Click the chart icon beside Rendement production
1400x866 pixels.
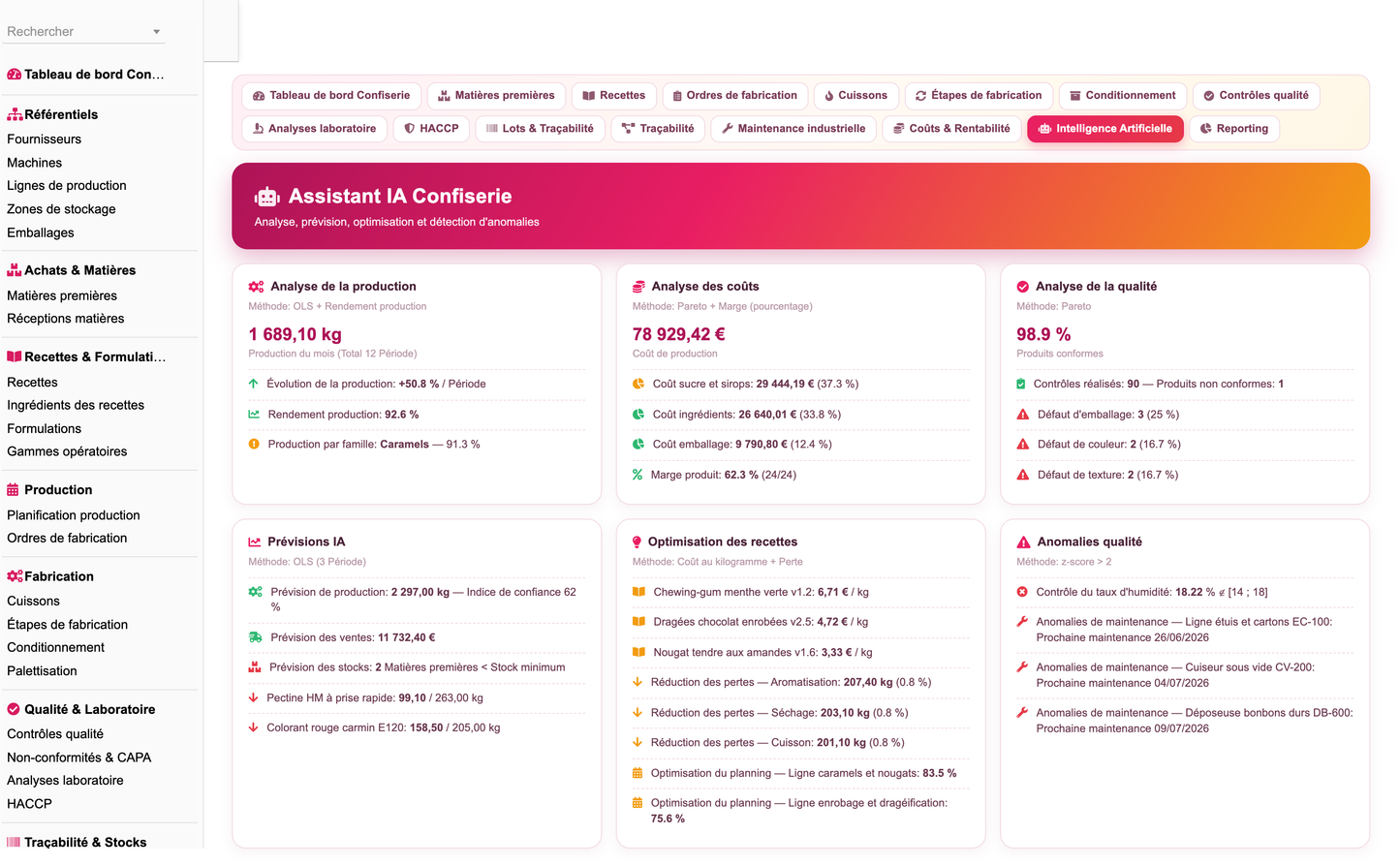tap(254, 415)
